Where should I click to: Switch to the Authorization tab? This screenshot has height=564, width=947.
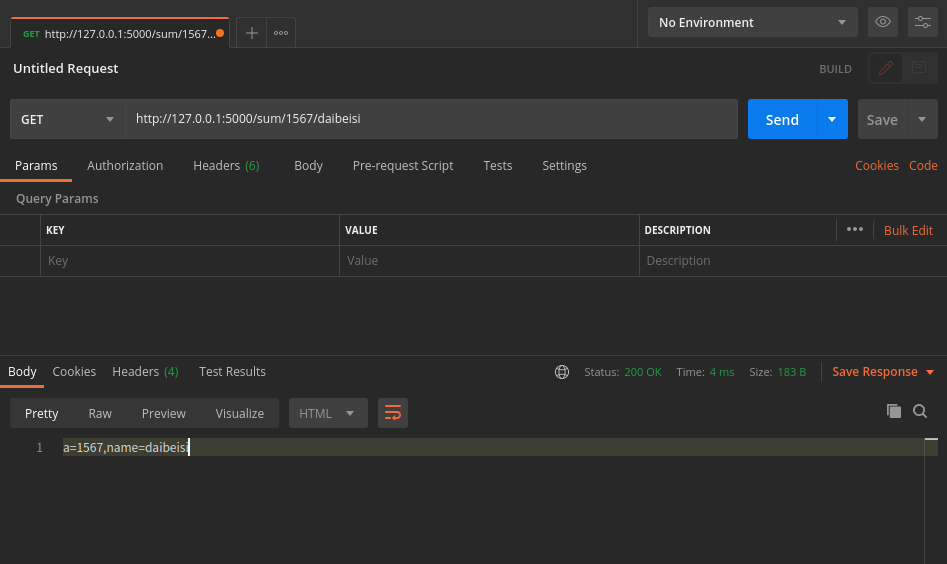click(125, 165)
